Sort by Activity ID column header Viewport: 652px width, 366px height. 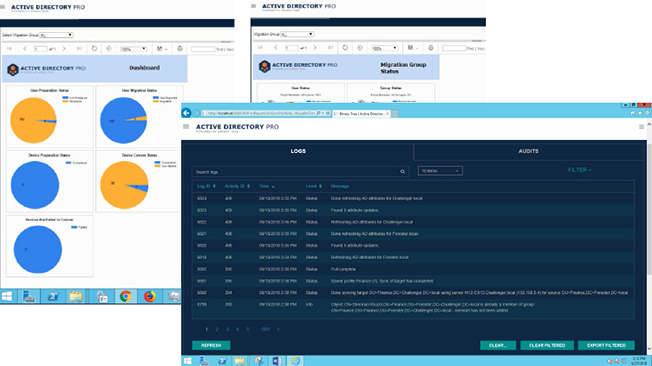[237, 186]
